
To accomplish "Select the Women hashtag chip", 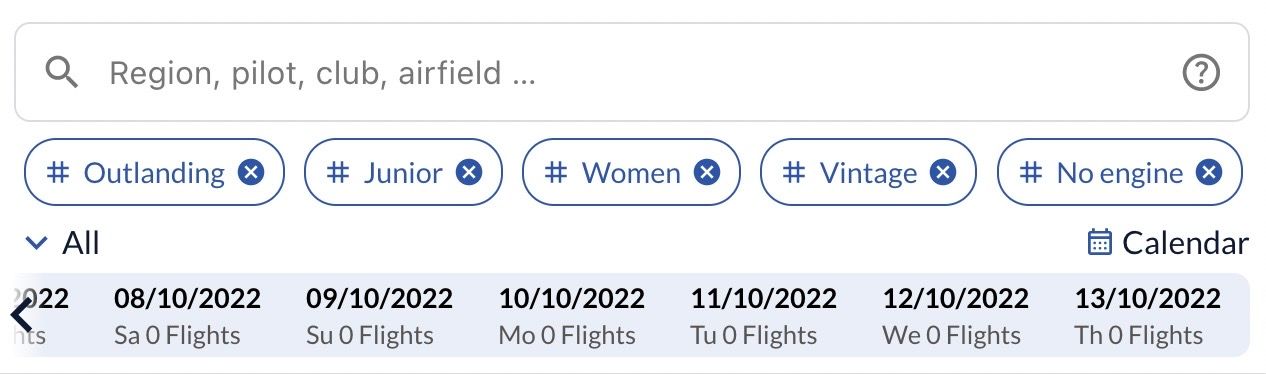I will (x=631, y=173).
